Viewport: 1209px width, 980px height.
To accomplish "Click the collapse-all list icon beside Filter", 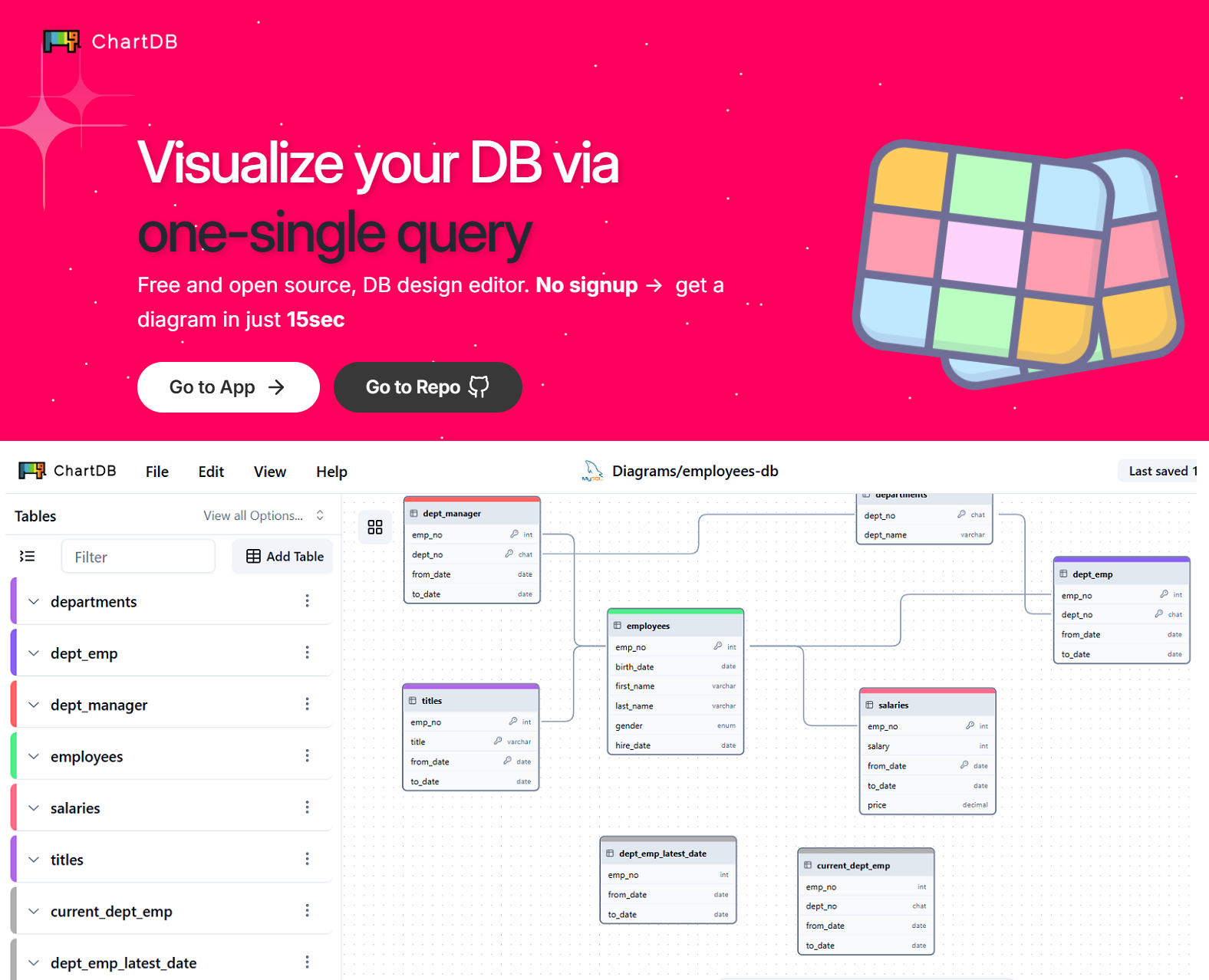I will pyautogui.click(x=28, y=556).
